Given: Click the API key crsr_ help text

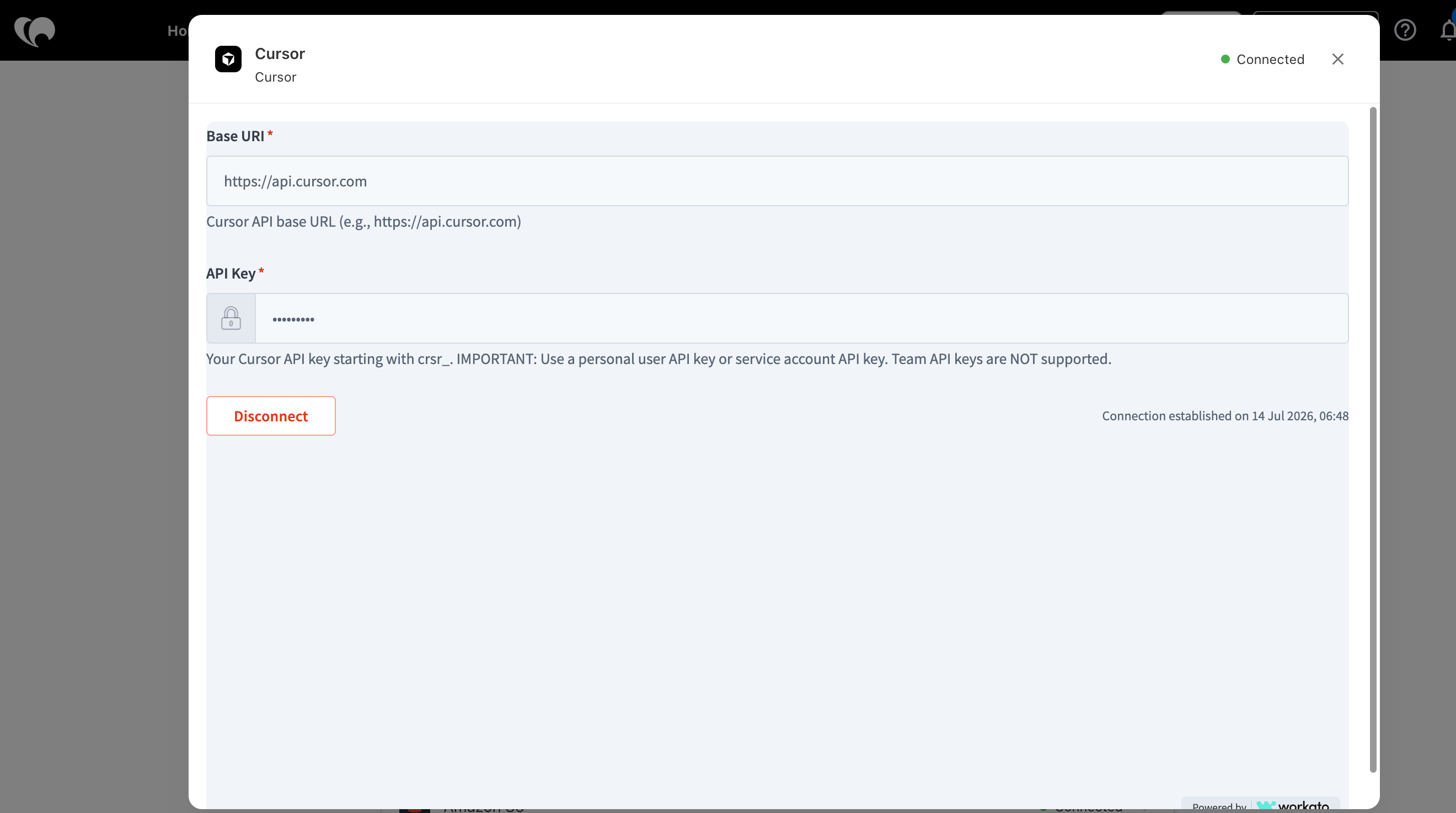Looking at the screenshot, I should tap(659, 359).
